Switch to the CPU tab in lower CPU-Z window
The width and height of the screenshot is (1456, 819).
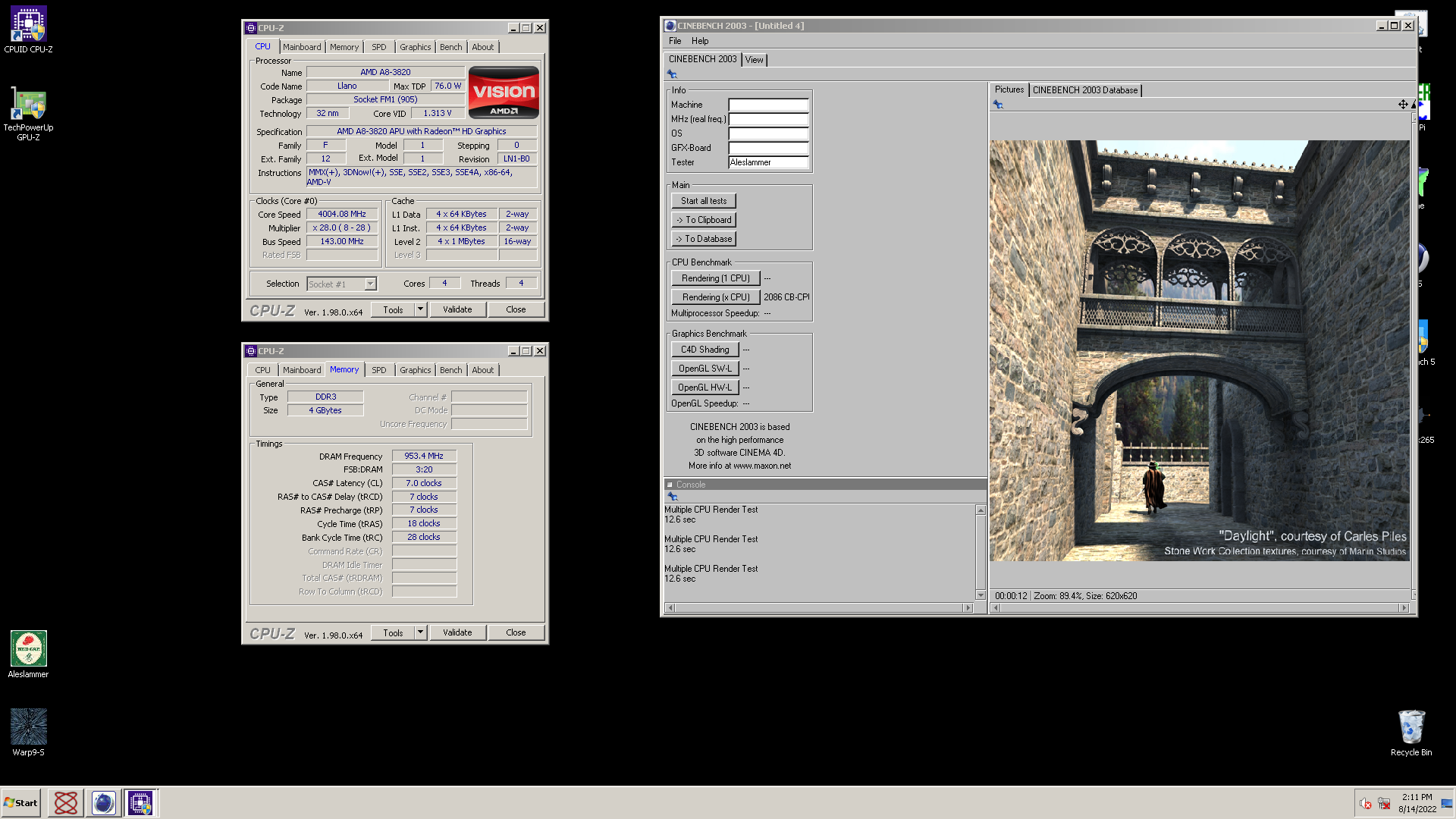point(262,370)
